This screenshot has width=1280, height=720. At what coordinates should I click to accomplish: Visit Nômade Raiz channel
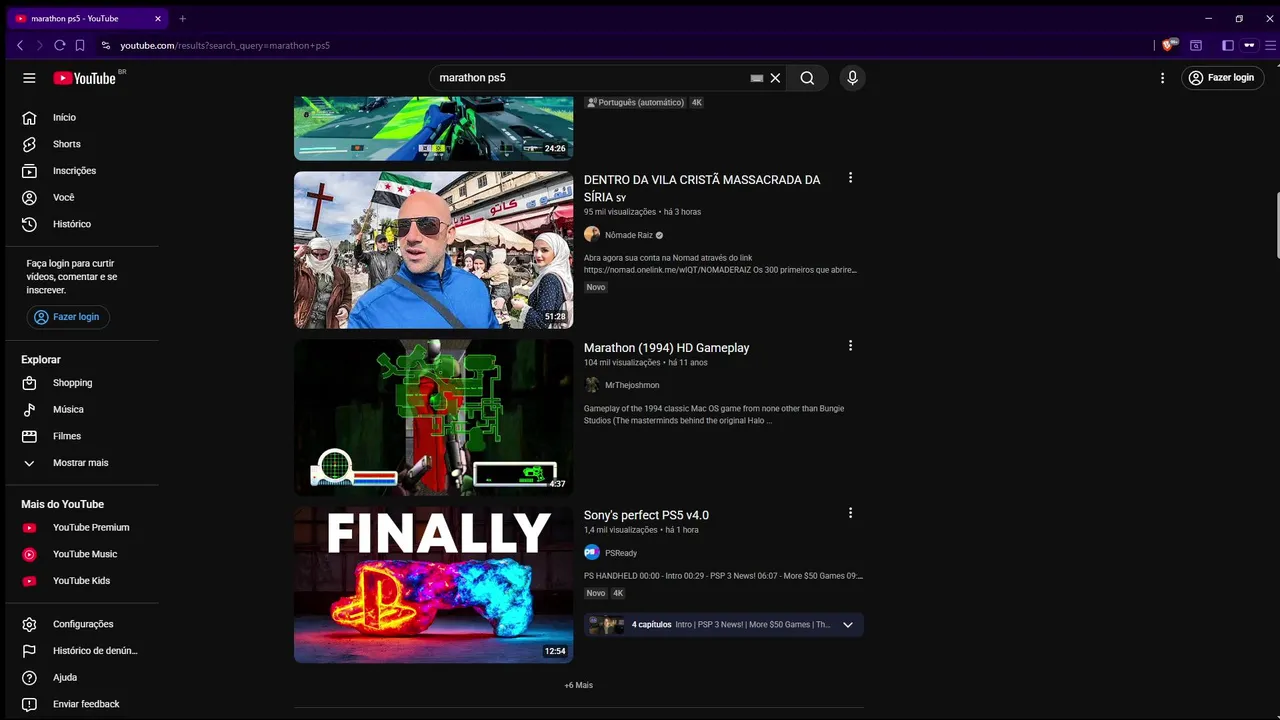click(628, 235)
